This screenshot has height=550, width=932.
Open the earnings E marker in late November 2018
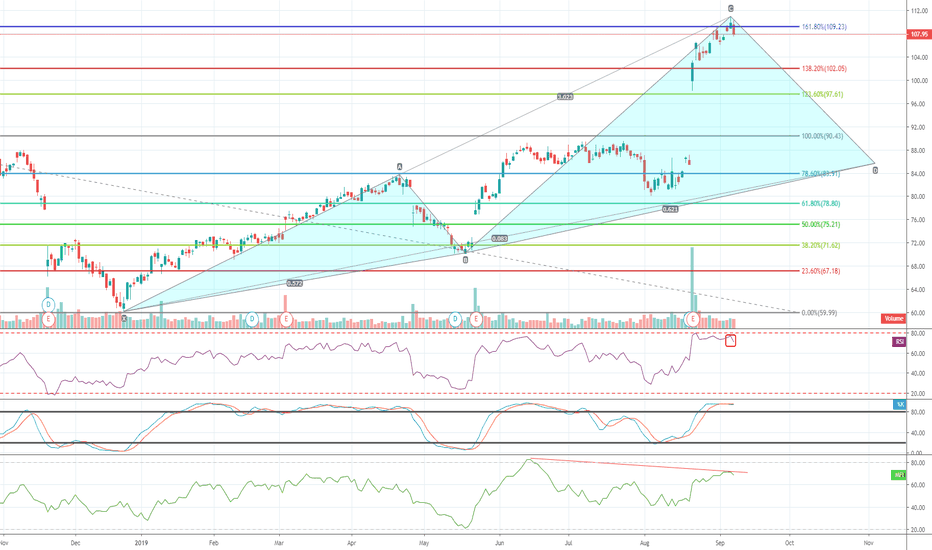[49, 320]
